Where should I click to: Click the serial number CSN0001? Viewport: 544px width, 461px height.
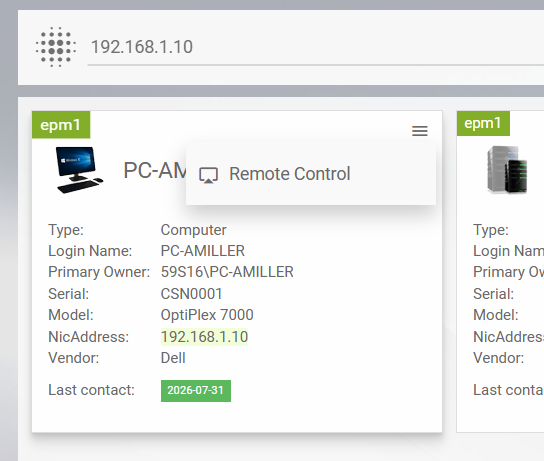click(191, 294)
